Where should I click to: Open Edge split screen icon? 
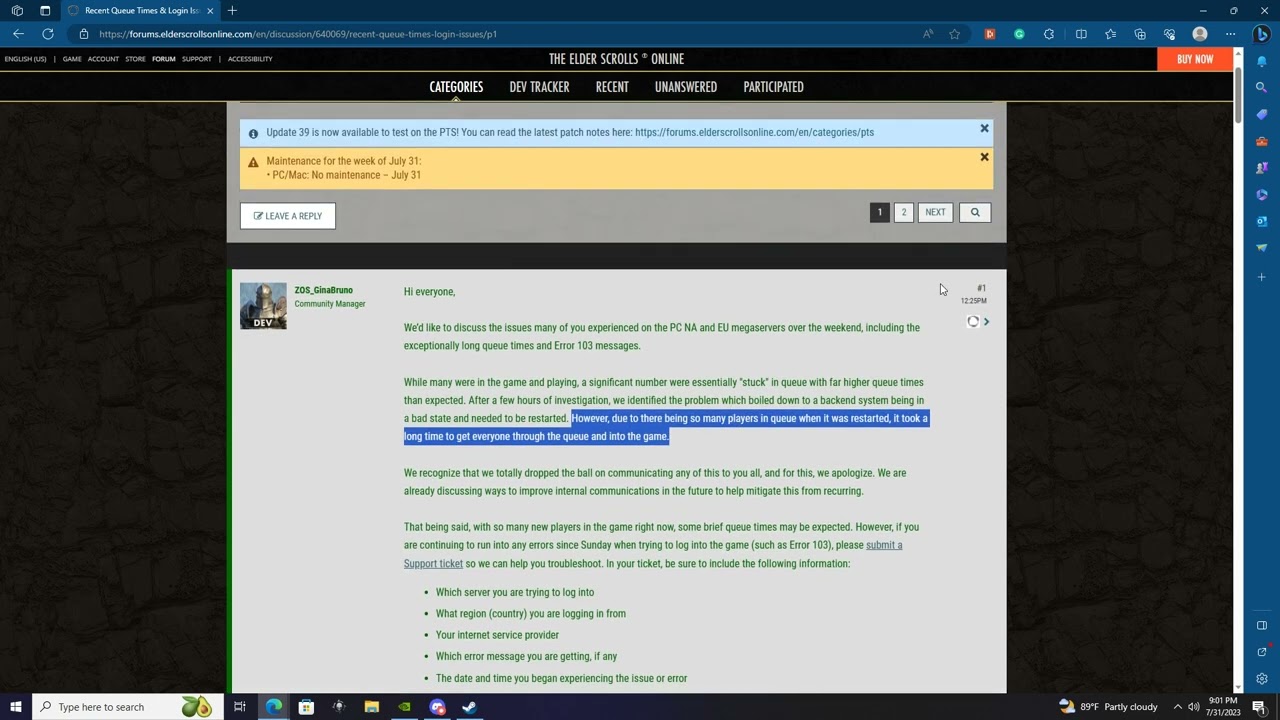[1081, 34]
